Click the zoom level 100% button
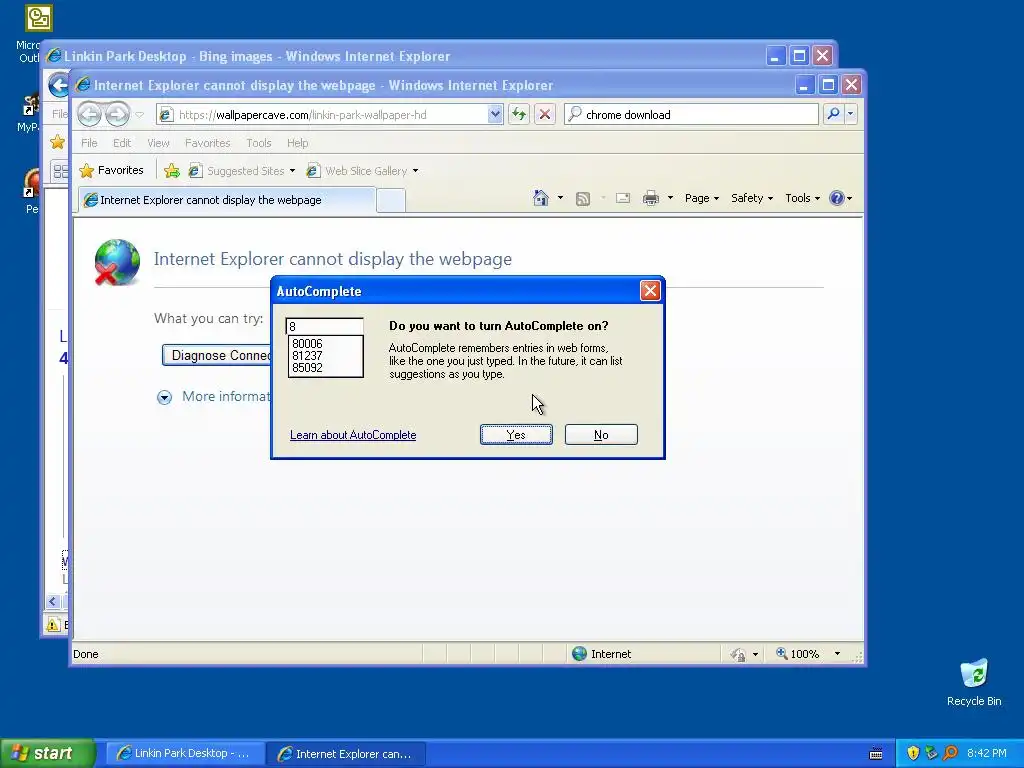The height and width of the screenshot is (768, 1024). tap(797, 654)
